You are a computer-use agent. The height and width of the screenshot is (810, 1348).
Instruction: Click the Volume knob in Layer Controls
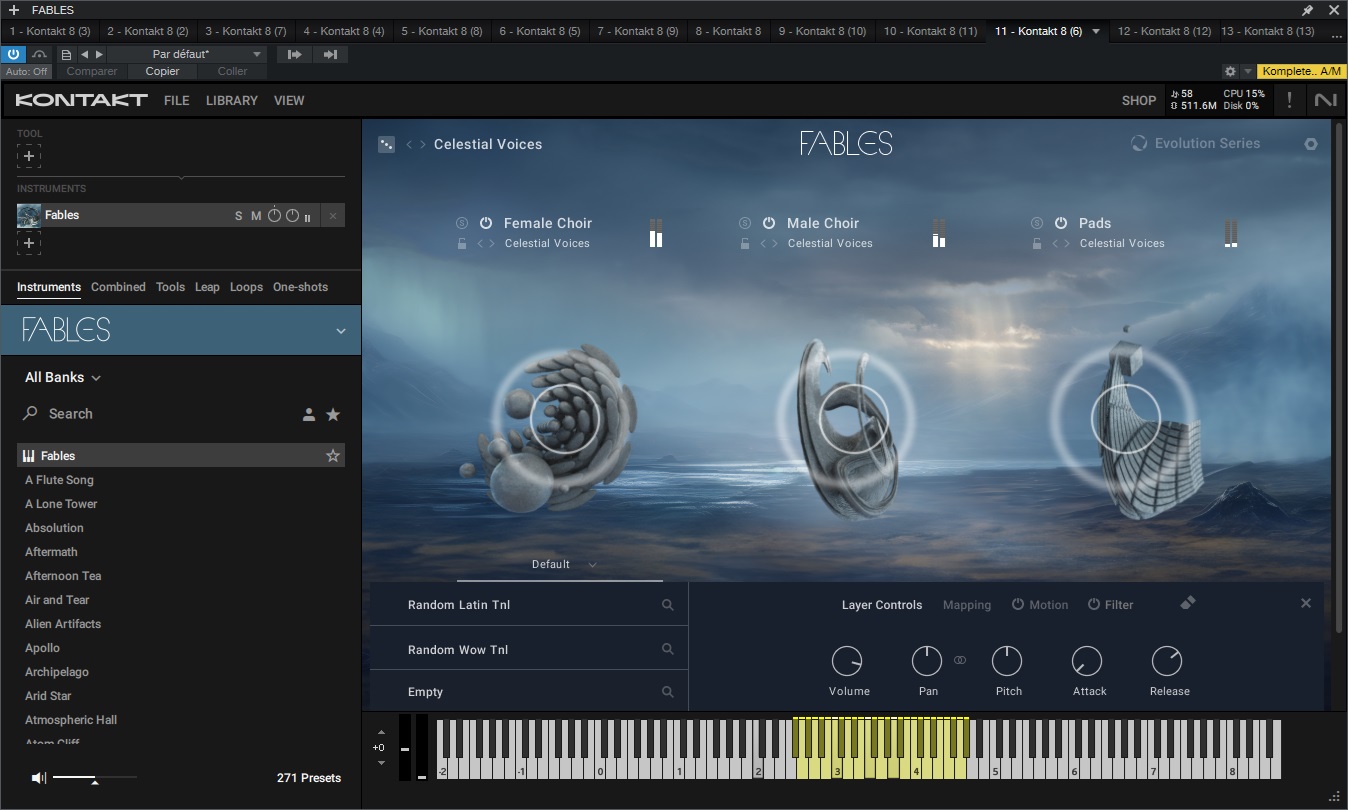click(847, 661)
